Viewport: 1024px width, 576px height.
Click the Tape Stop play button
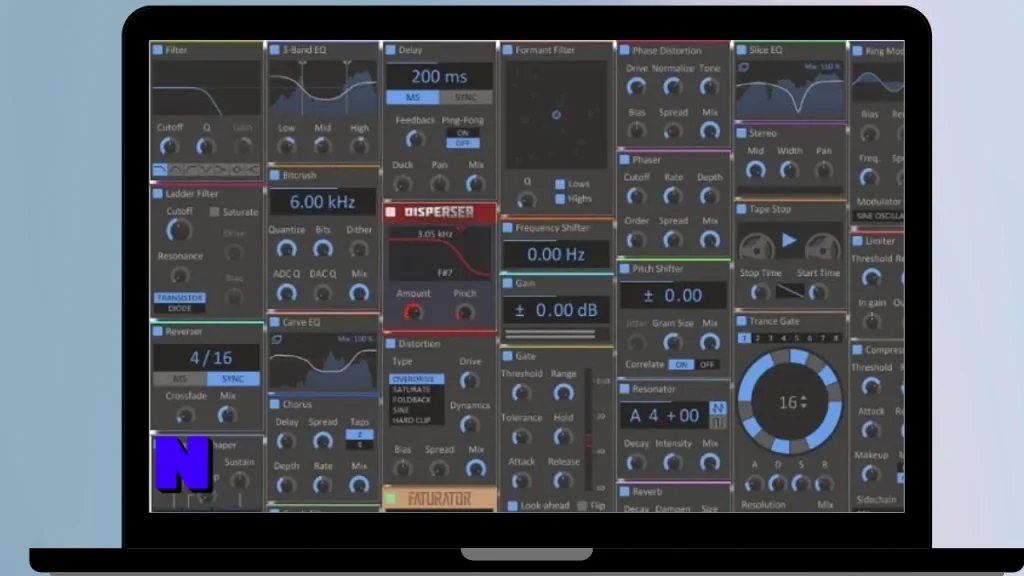789,240
